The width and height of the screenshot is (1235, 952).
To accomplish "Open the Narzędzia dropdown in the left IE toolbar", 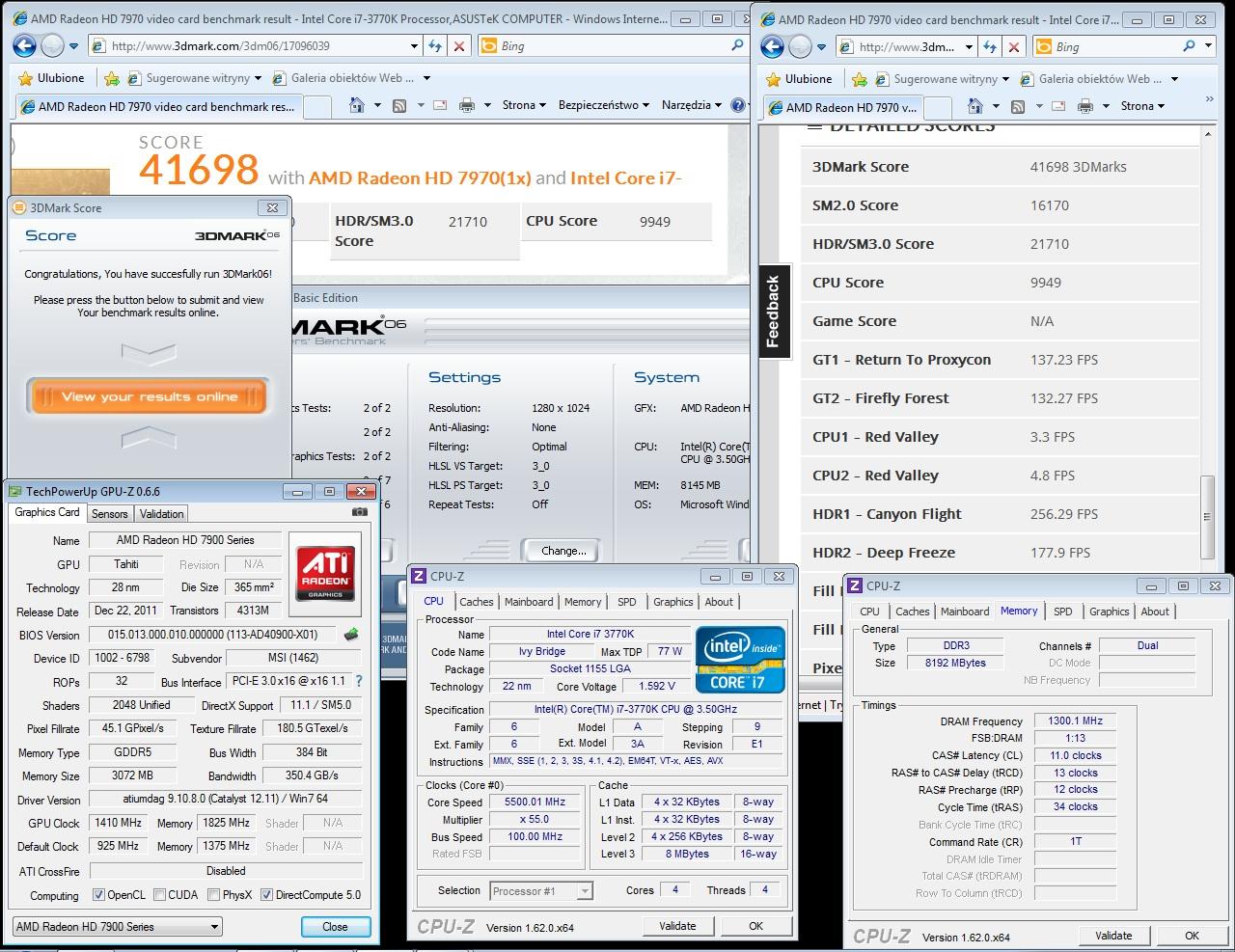I will tap(692, 105).
